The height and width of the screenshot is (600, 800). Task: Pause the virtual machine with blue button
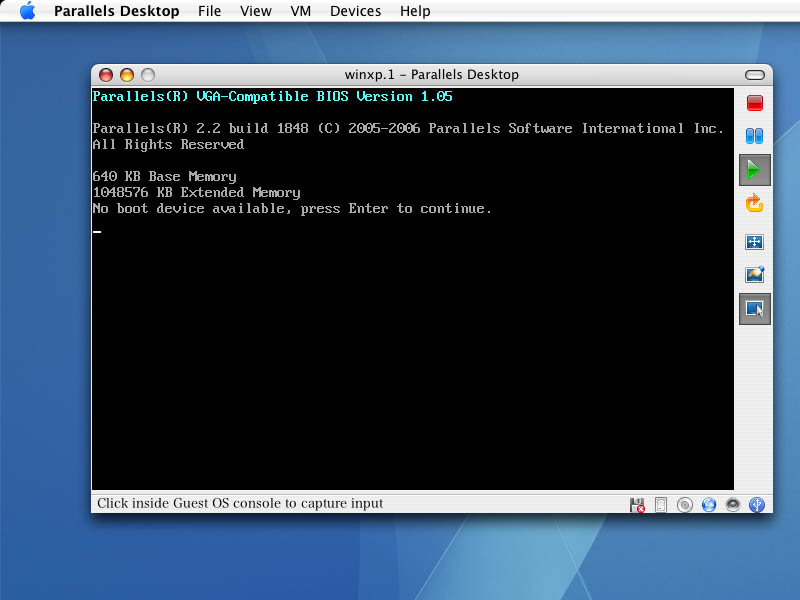(x=755, y=136)
